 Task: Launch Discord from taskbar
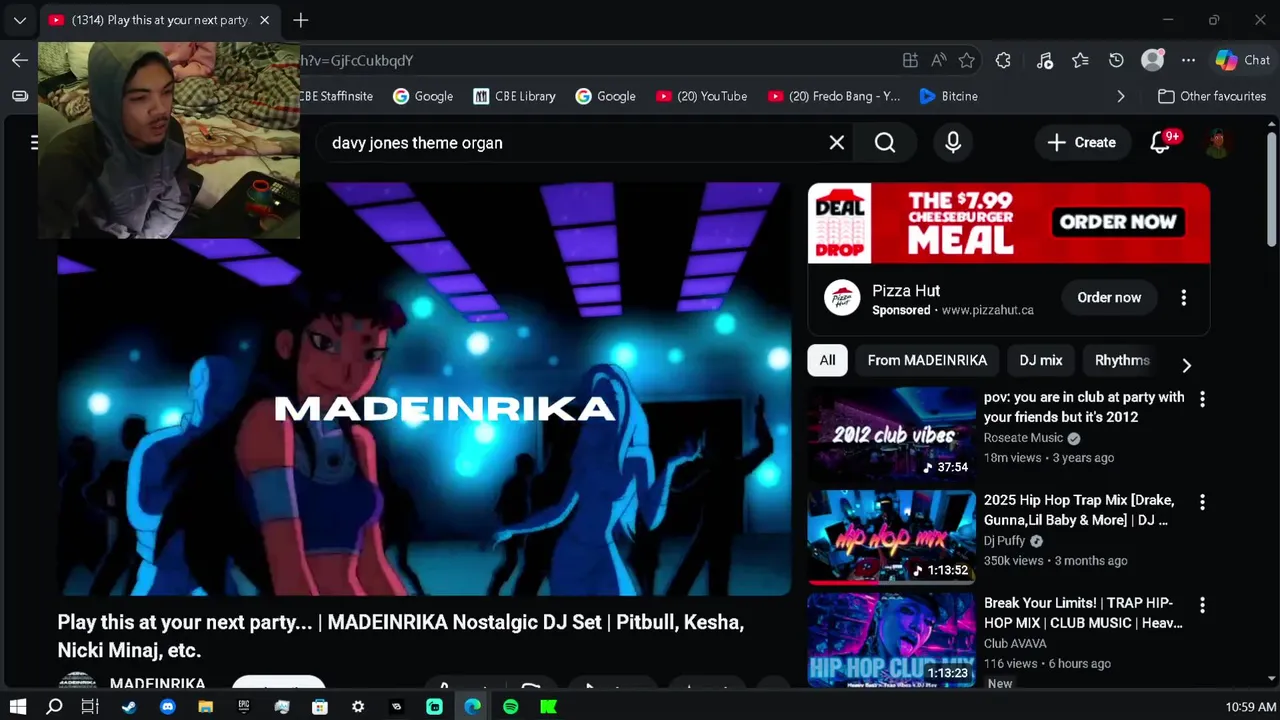coord(167,707)
